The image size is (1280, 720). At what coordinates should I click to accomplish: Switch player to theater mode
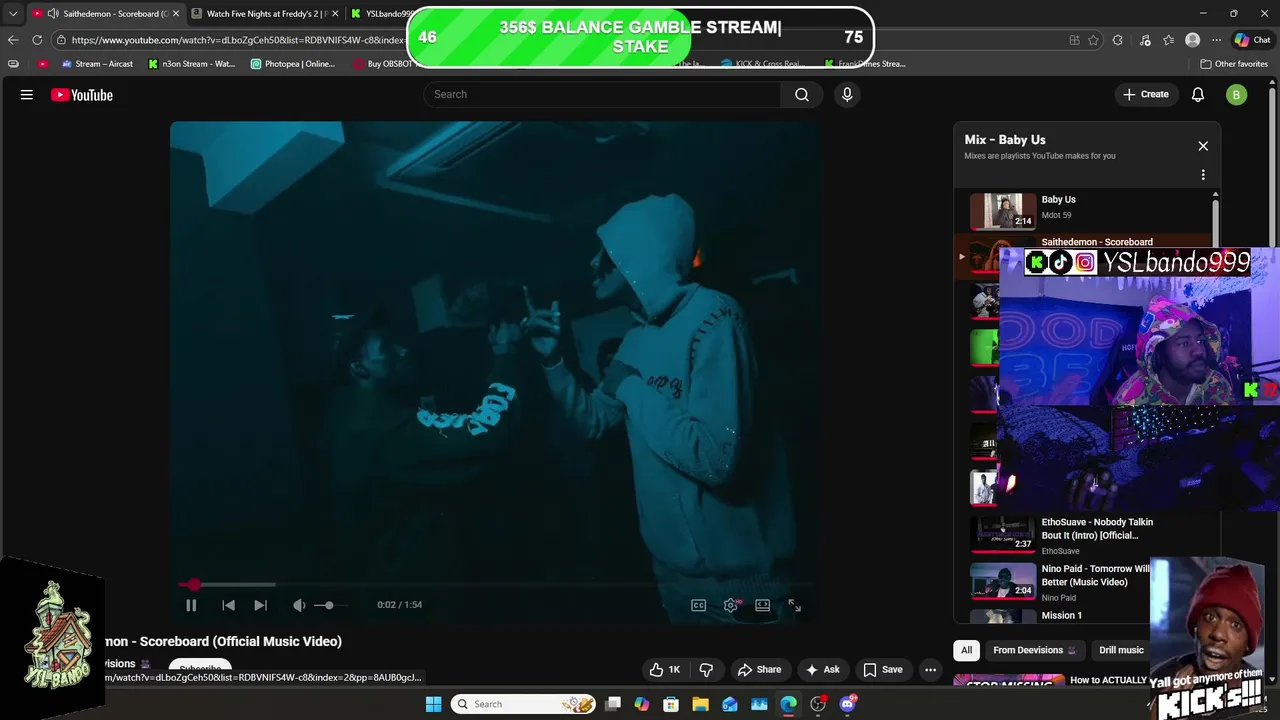coord(762,605)
